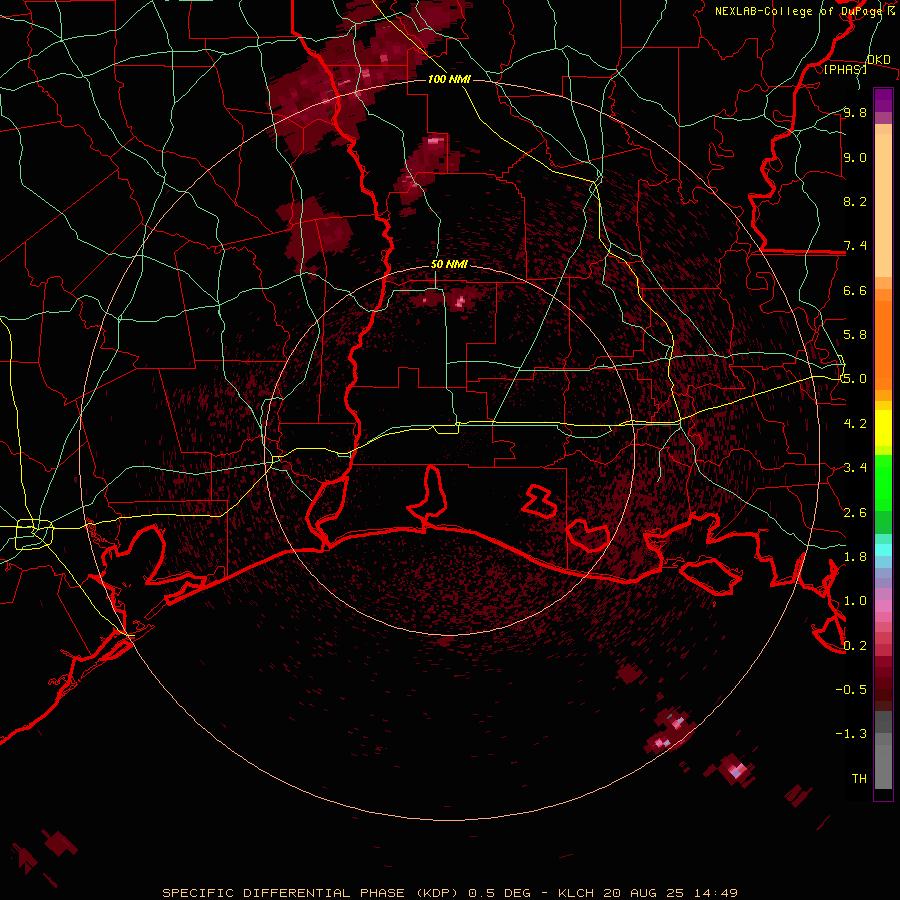Click the 5.0 scale value

tap(855, 379)
